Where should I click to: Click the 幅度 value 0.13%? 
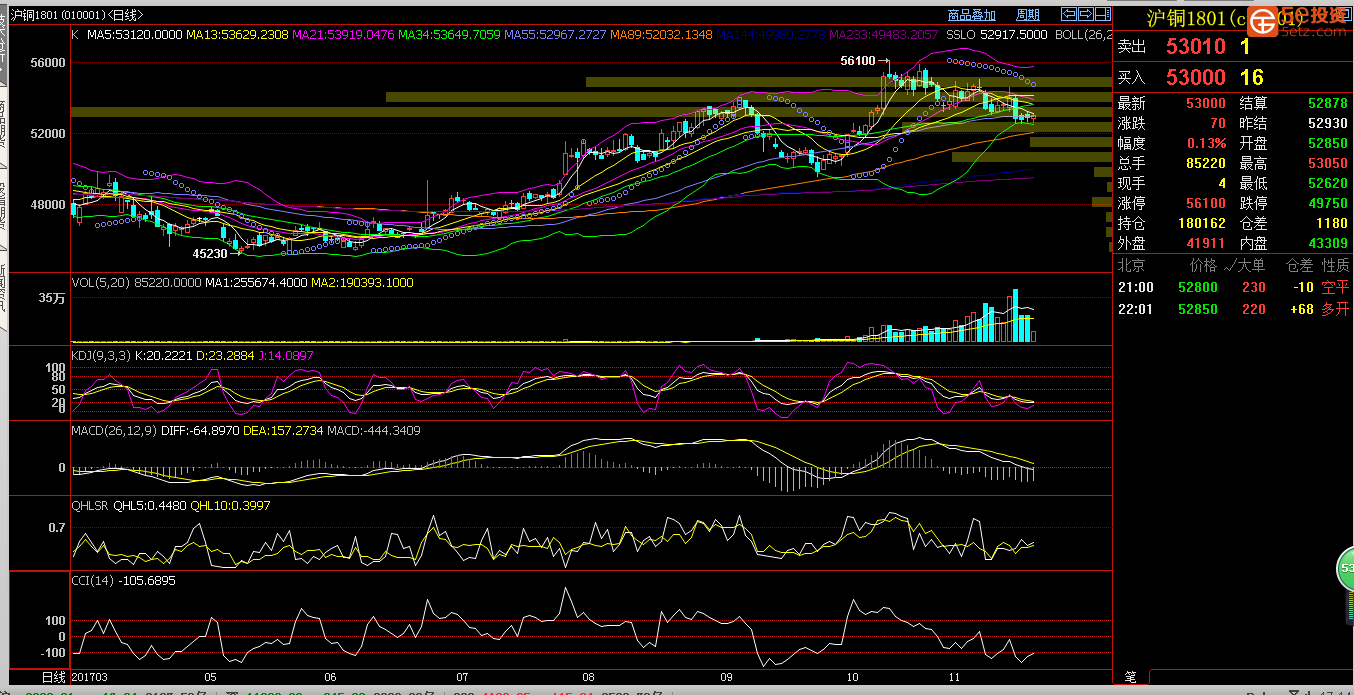[1207, 144]
